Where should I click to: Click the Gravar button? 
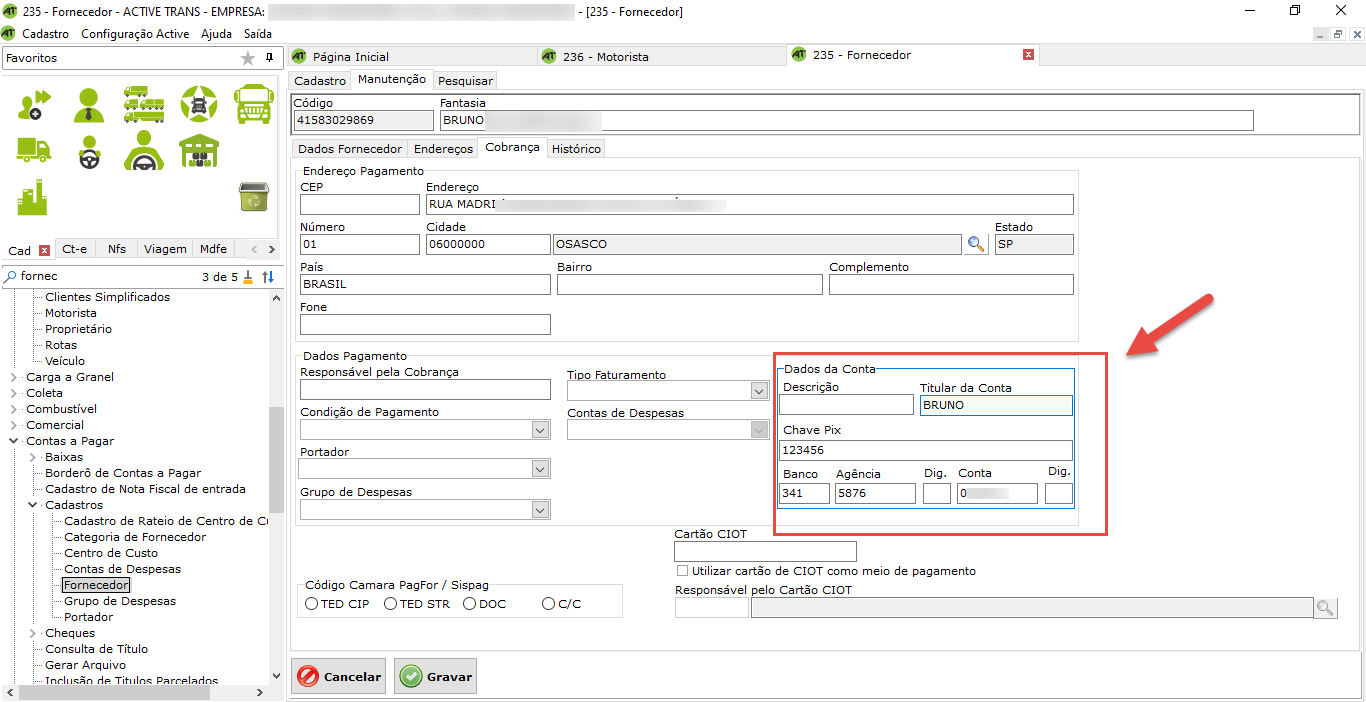tap(435, 677)
